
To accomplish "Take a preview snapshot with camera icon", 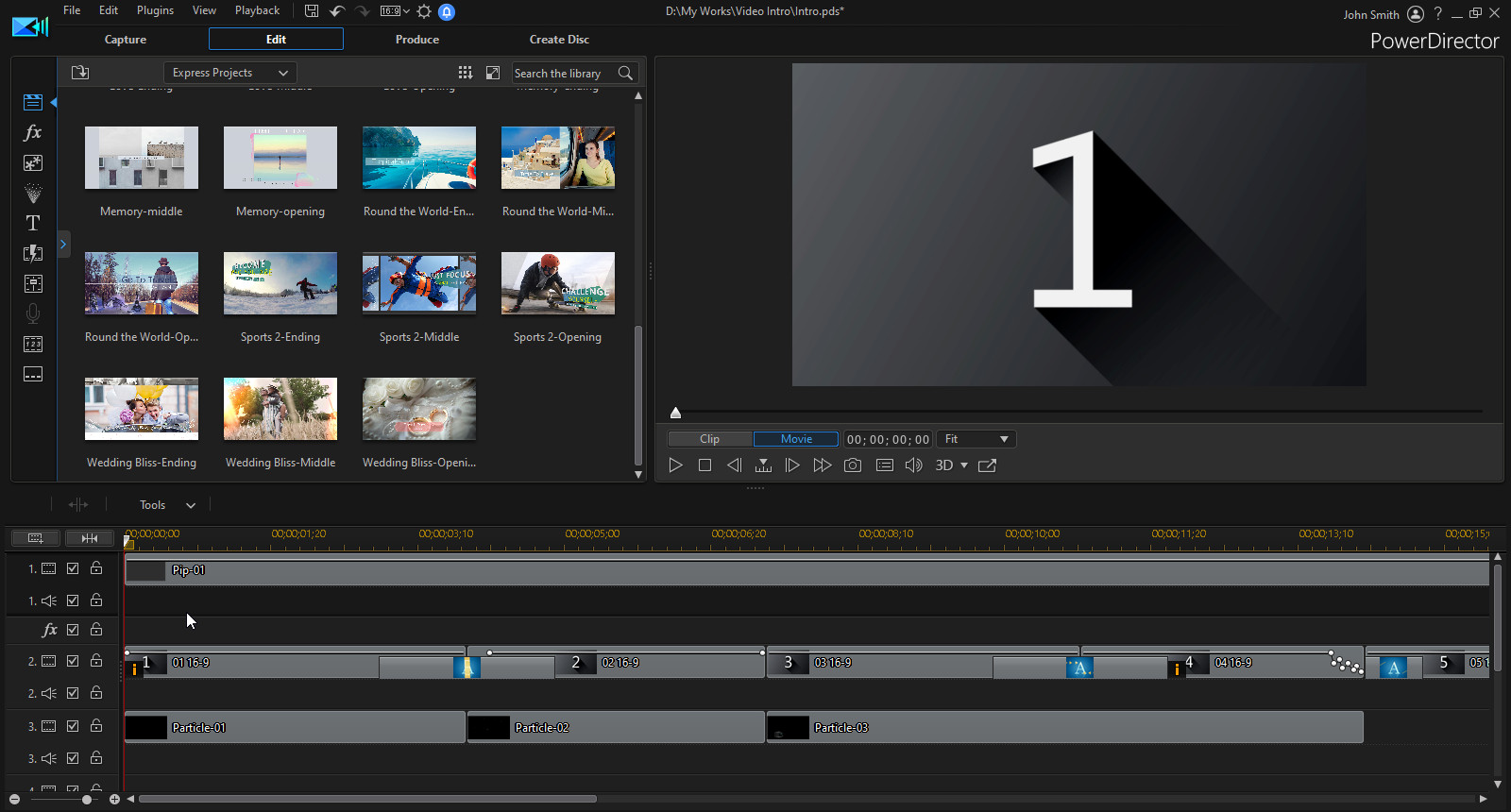I will [x=853, y=465].
